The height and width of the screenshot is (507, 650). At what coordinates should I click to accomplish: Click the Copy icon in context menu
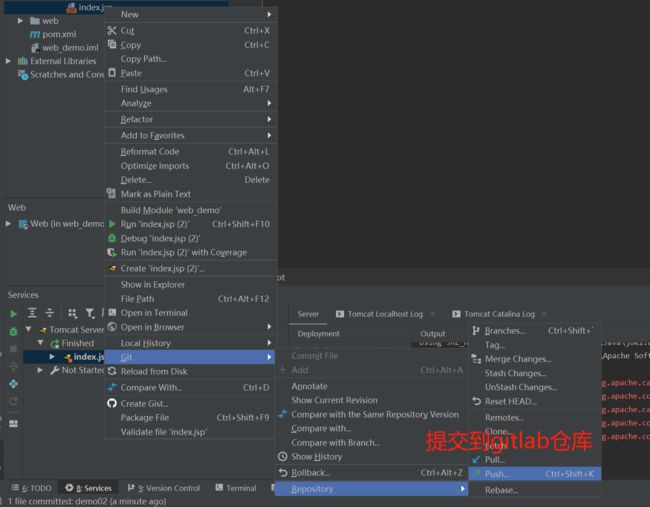pos(112,44)
